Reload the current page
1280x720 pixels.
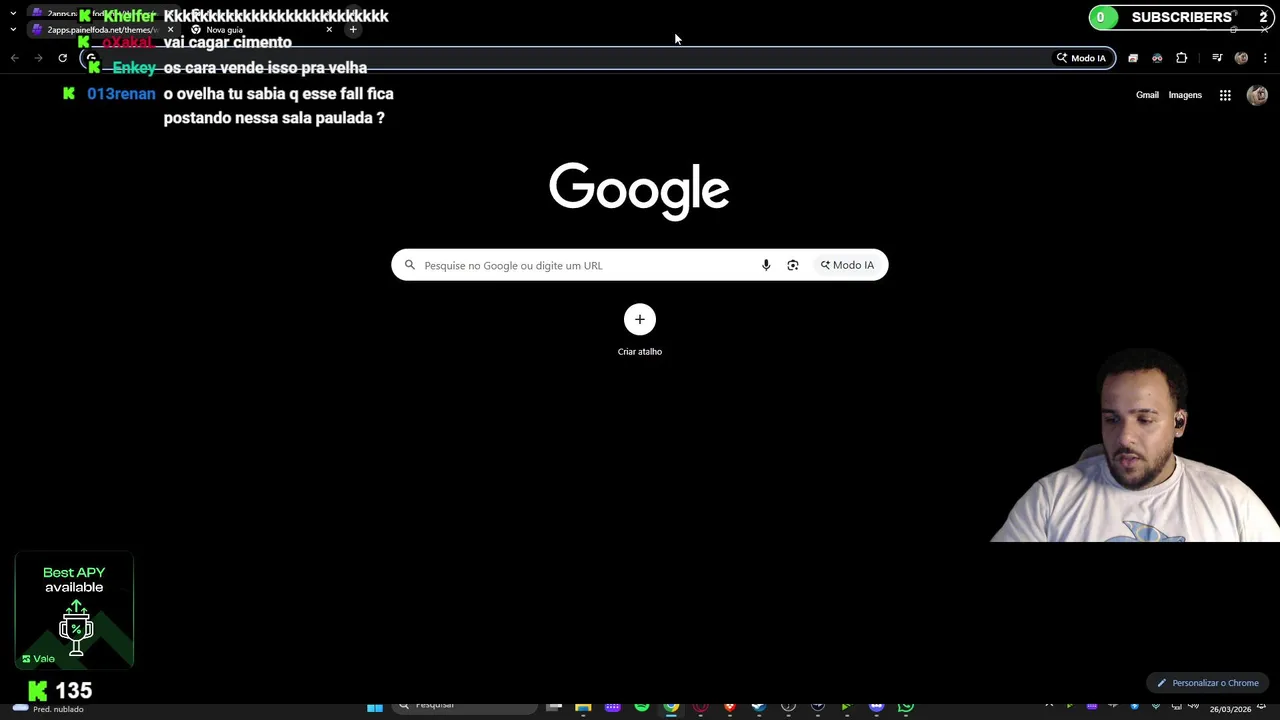pos(62,58)
